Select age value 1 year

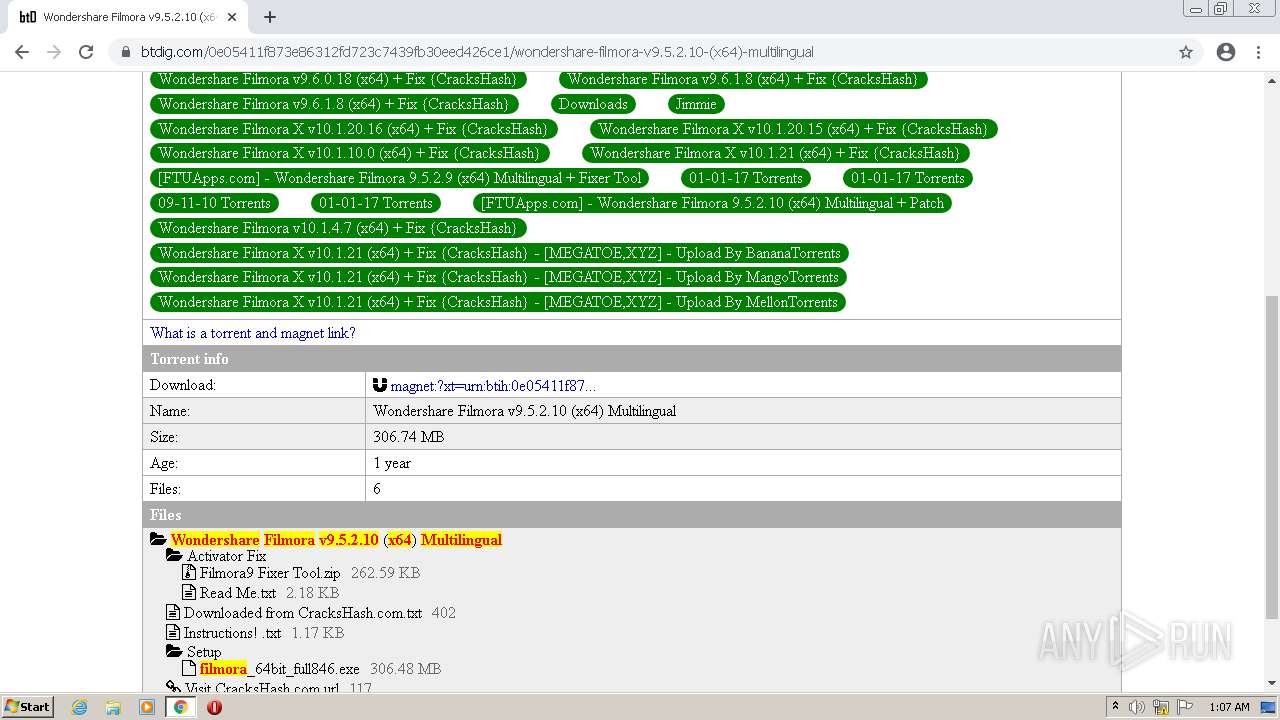[392, 463]
